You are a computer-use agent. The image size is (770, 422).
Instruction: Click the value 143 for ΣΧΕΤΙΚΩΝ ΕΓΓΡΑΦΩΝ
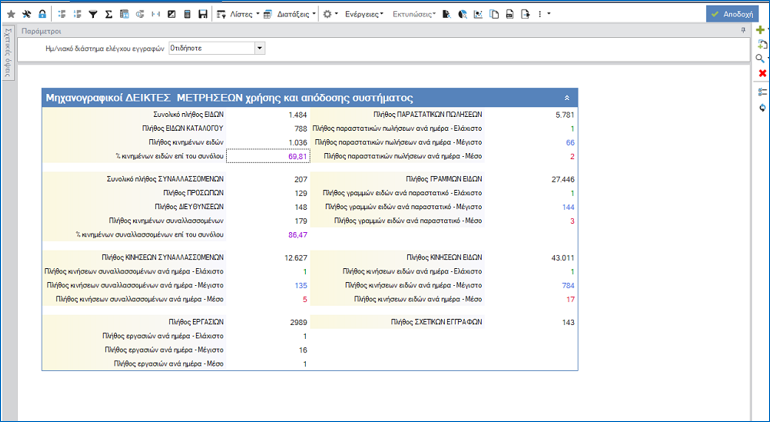click(568, 322)
